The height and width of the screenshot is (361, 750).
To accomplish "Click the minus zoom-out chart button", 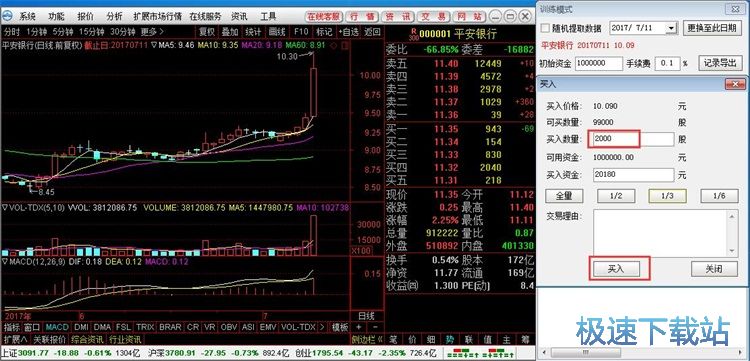I will pos(375,327).
